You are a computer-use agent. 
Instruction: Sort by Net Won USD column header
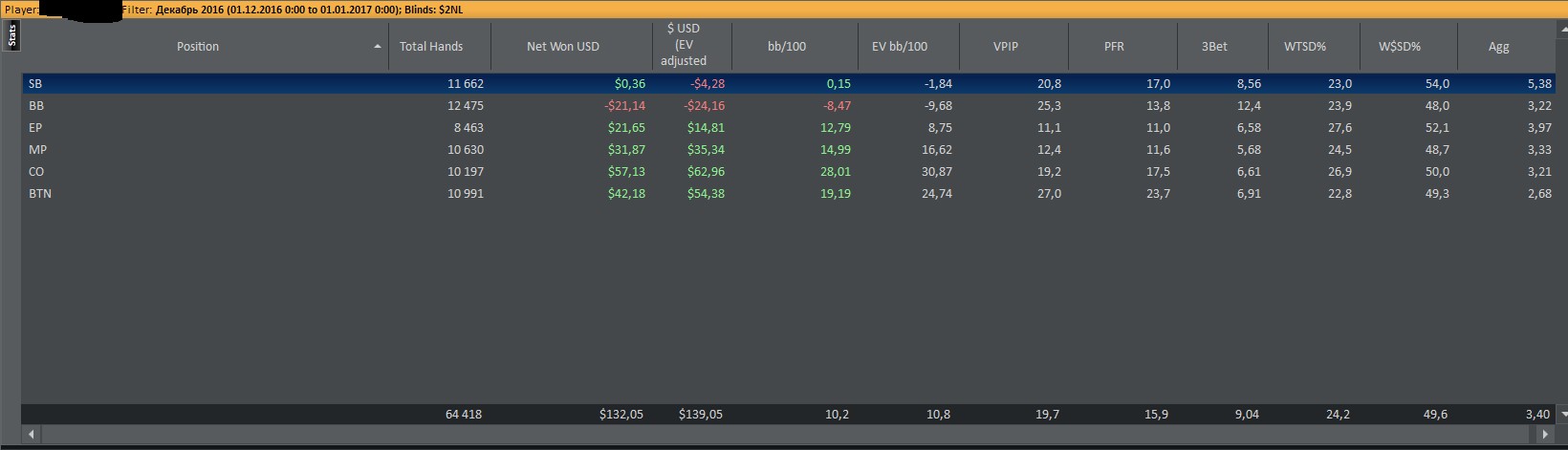(x=562, y=47)
